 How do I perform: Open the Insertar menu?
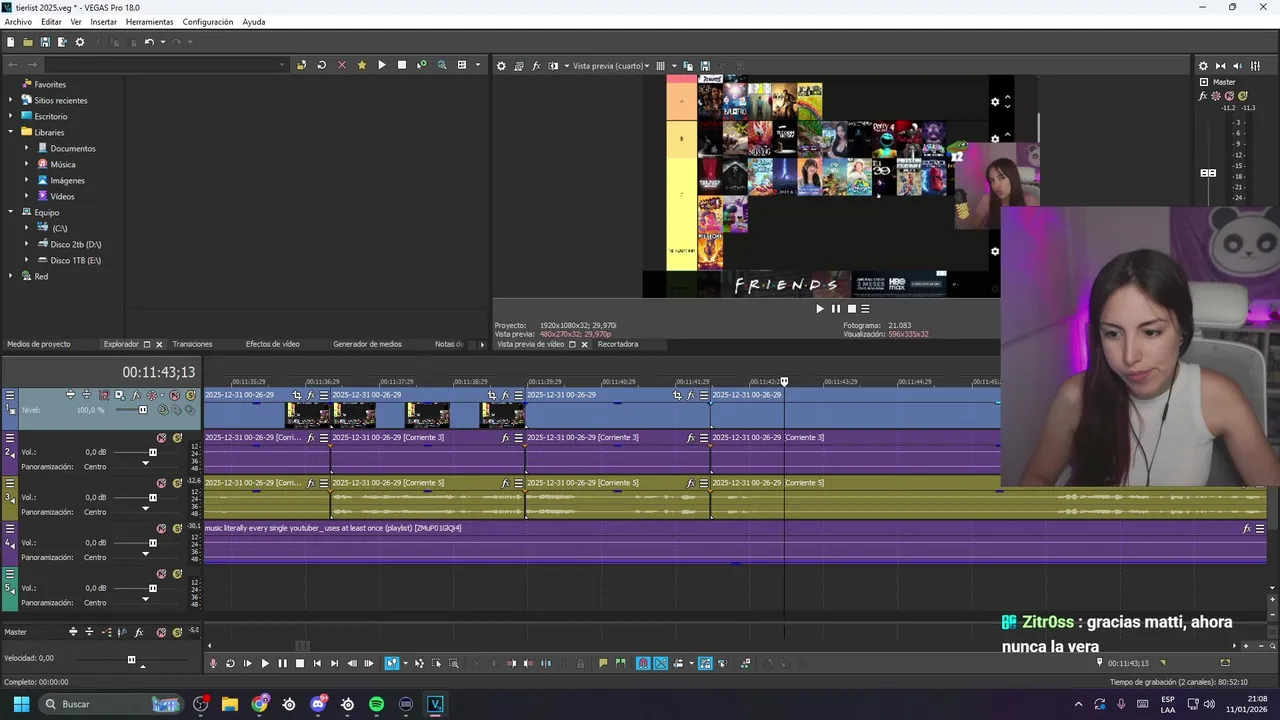coord(103,22)
